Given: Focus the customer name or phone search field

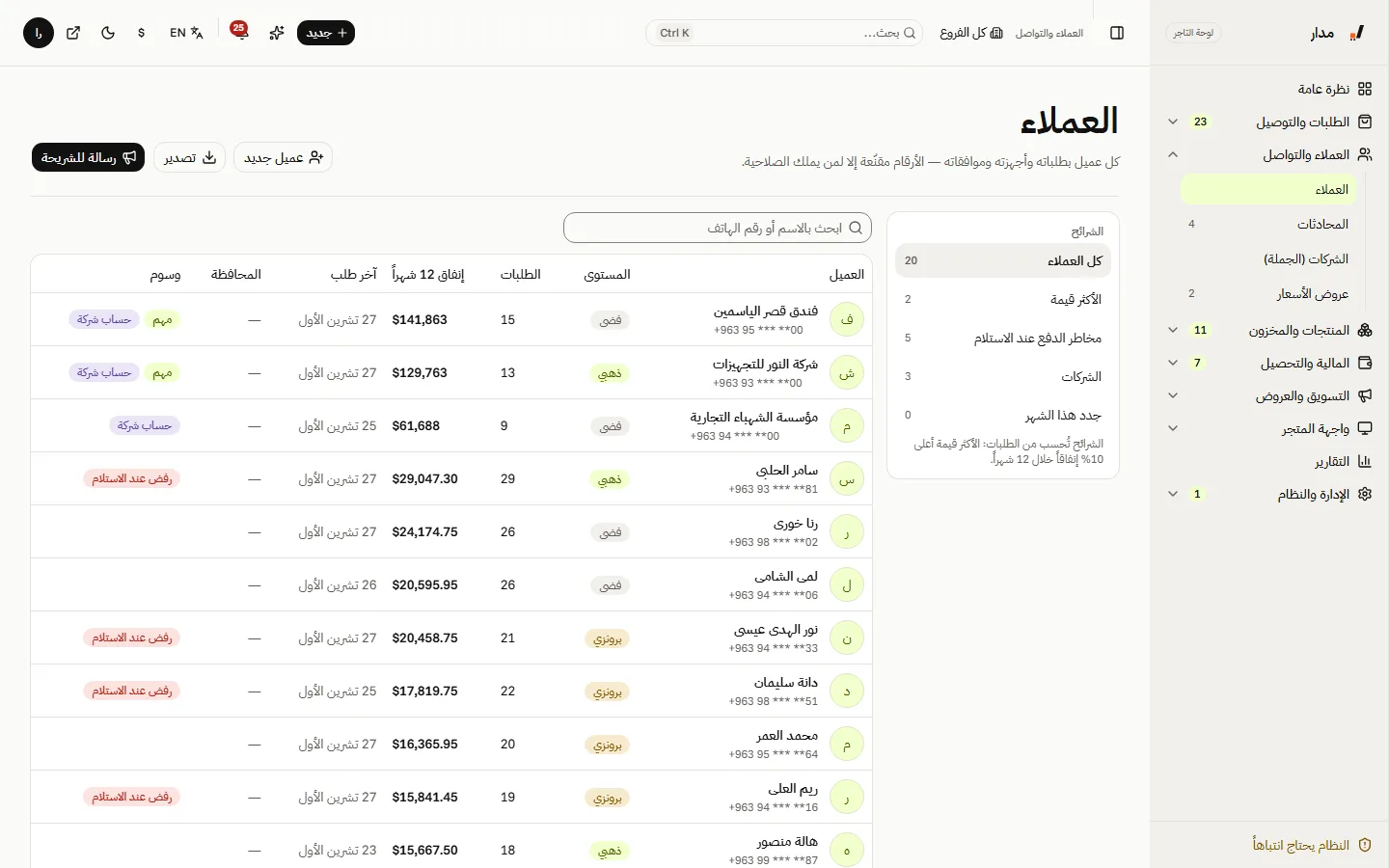Looking at the screenshot, I should [x=718, y=228].
